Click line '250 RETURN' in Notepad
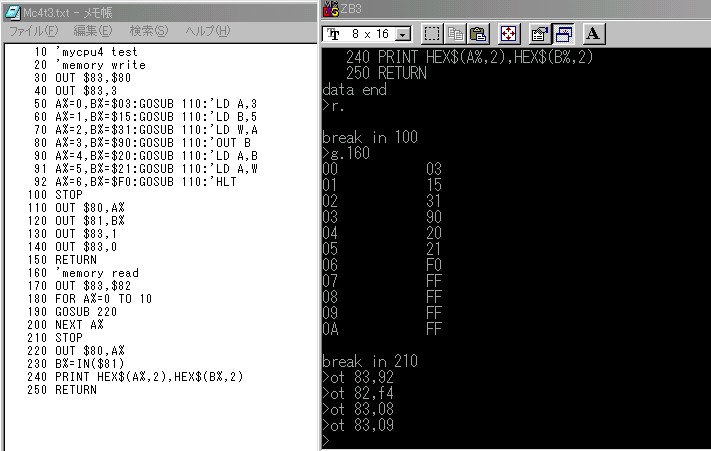 pyautogui.click(x=62, y=390)
